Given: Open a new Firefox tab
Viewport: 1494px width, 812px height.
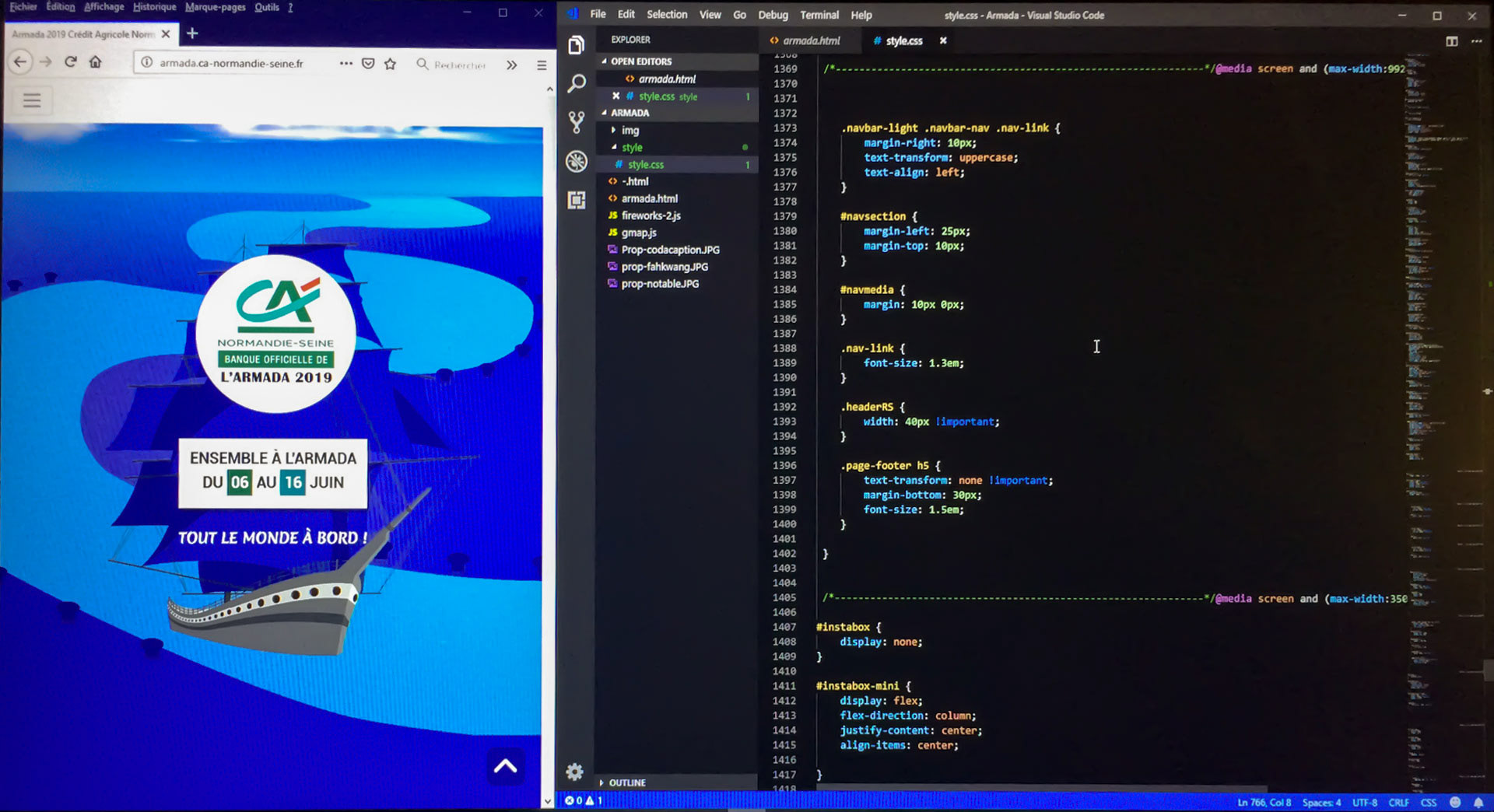Looking at the screenshot, I should pyautogui.click(x=192, y=33).
